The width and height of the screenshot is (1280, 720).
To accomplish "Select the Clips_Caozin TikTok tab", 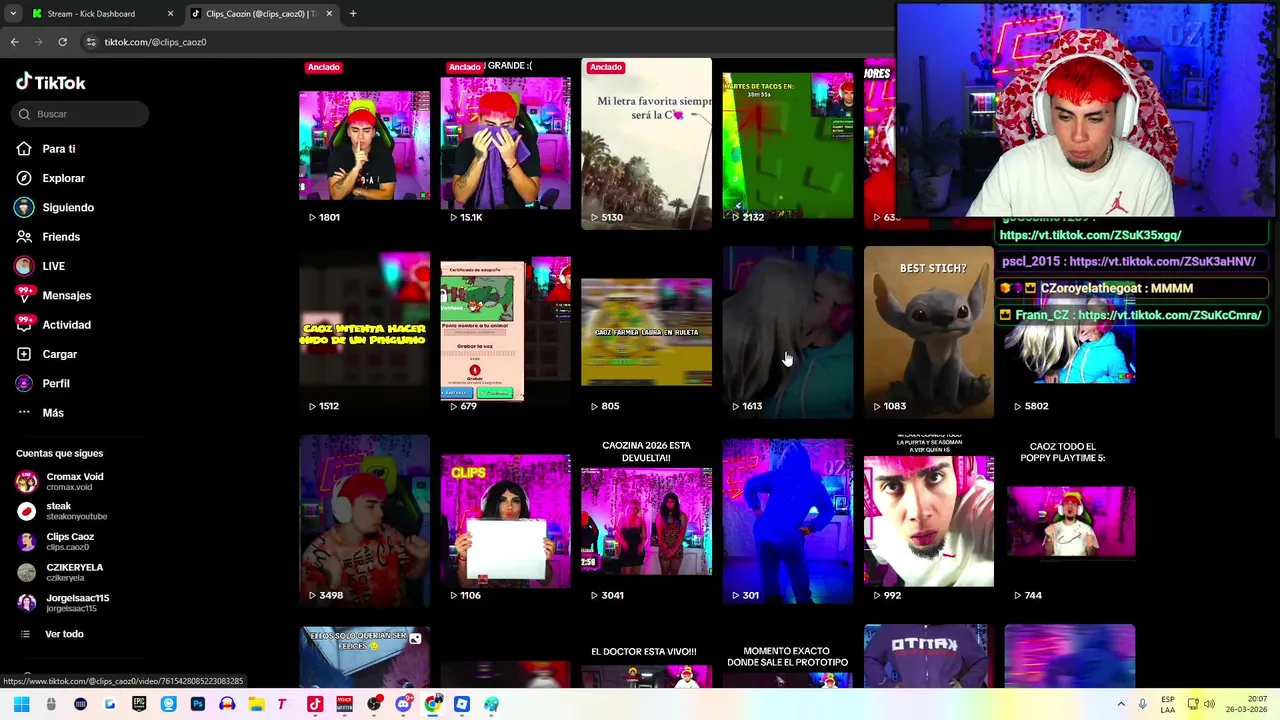I will [261, 14].
